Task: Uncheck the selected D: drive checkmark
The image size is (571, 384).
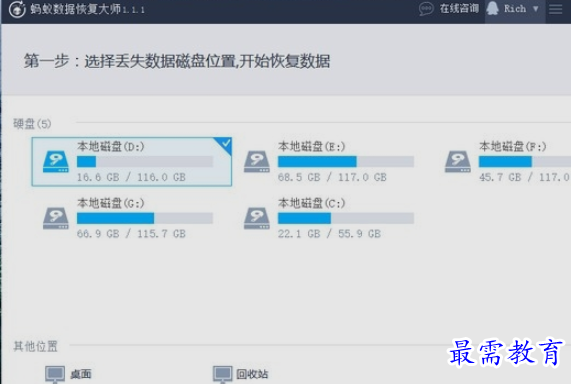Action: click(x=225, y=144)
